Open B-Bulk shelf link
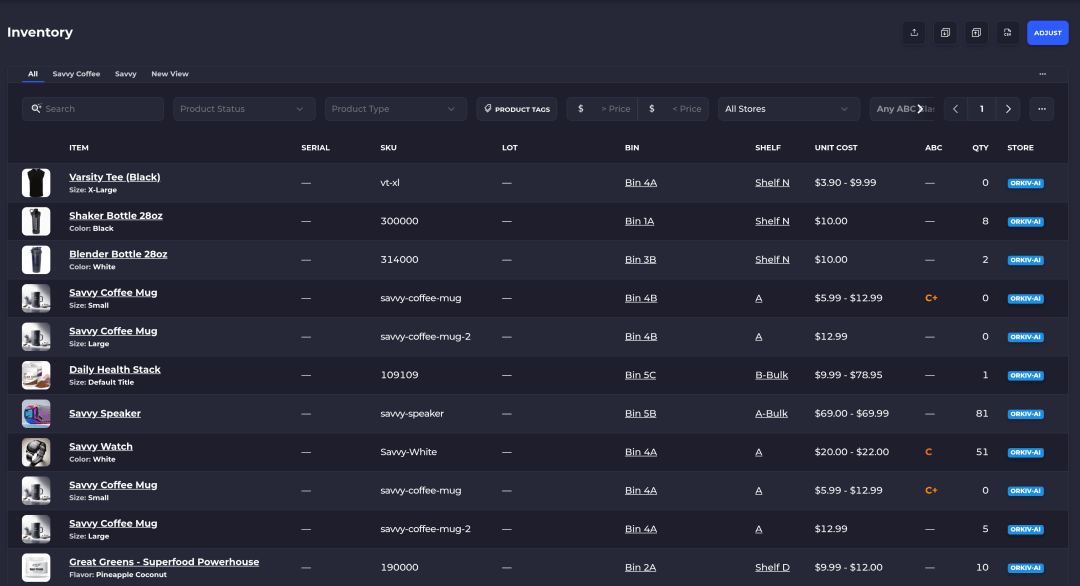1080x586 pixels. pyautogui.click(x=771, y=375)
